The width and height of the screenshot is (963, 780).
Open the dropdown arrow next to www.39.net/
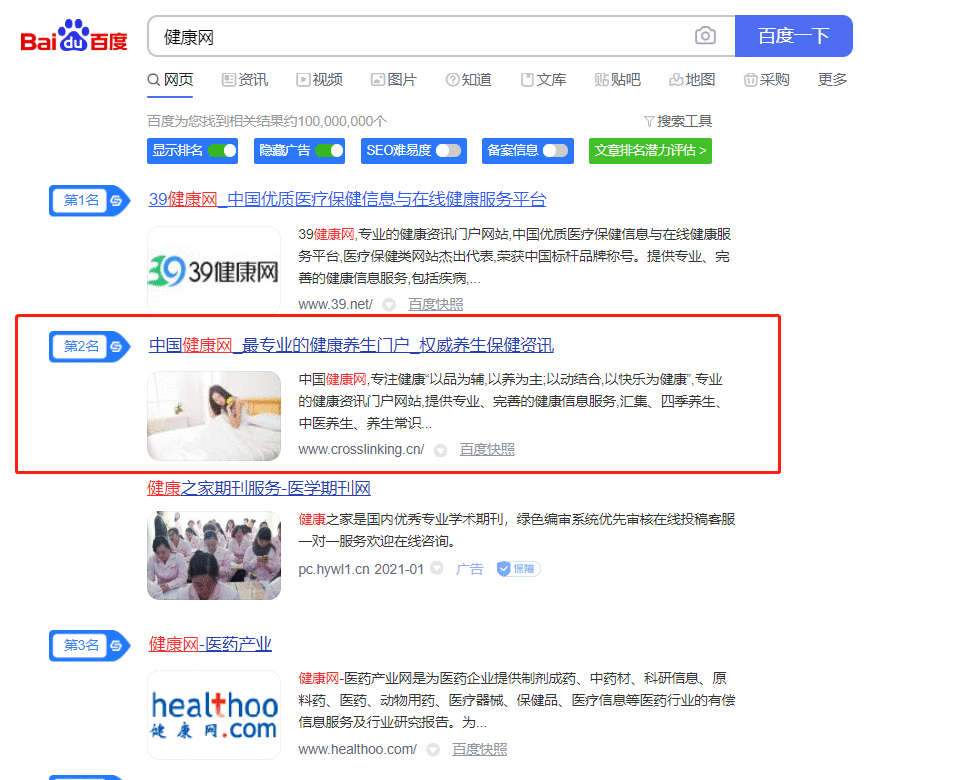coord(389,305)
